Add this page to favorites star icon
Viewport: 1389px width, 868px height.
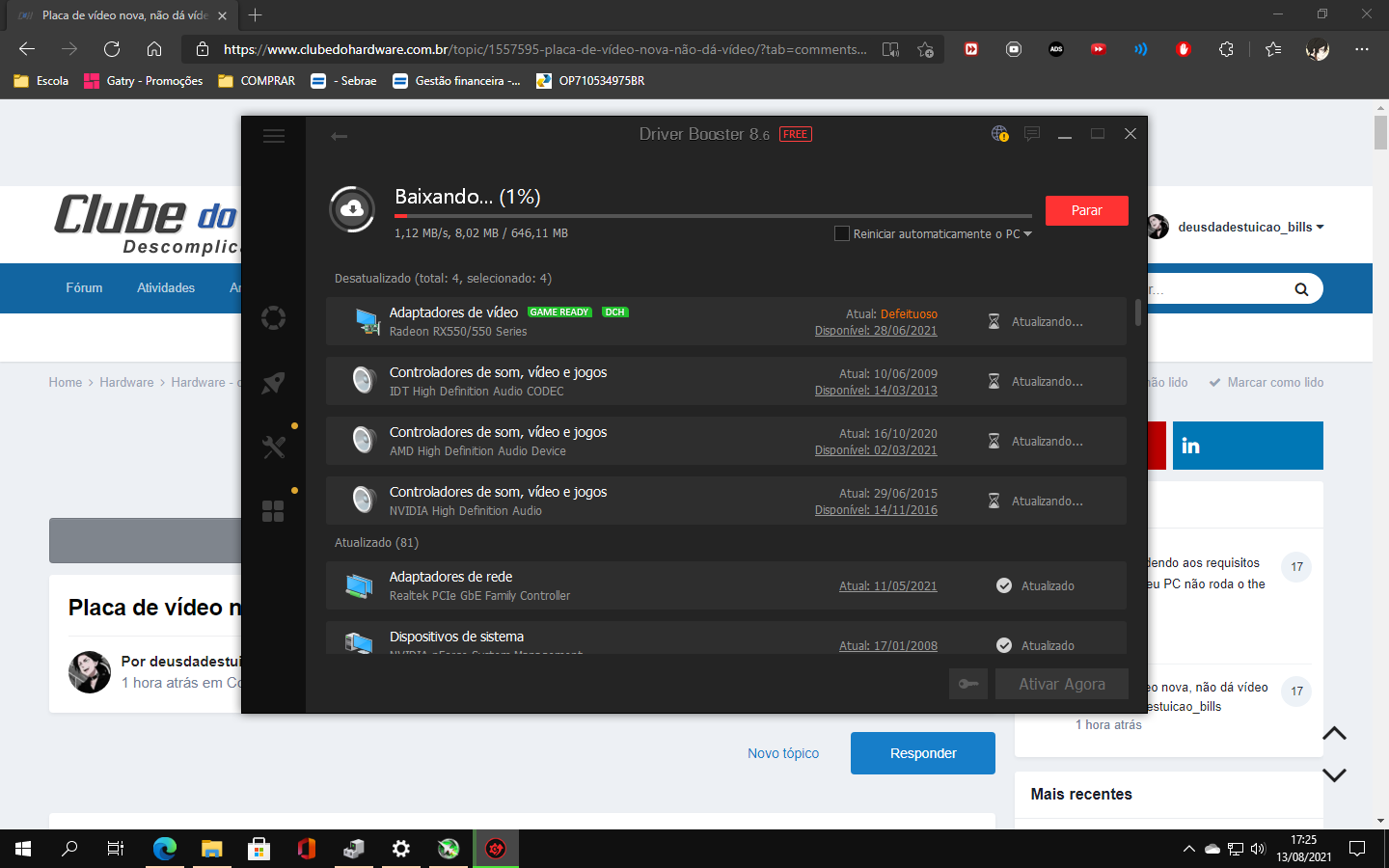(x=926, y=49)
